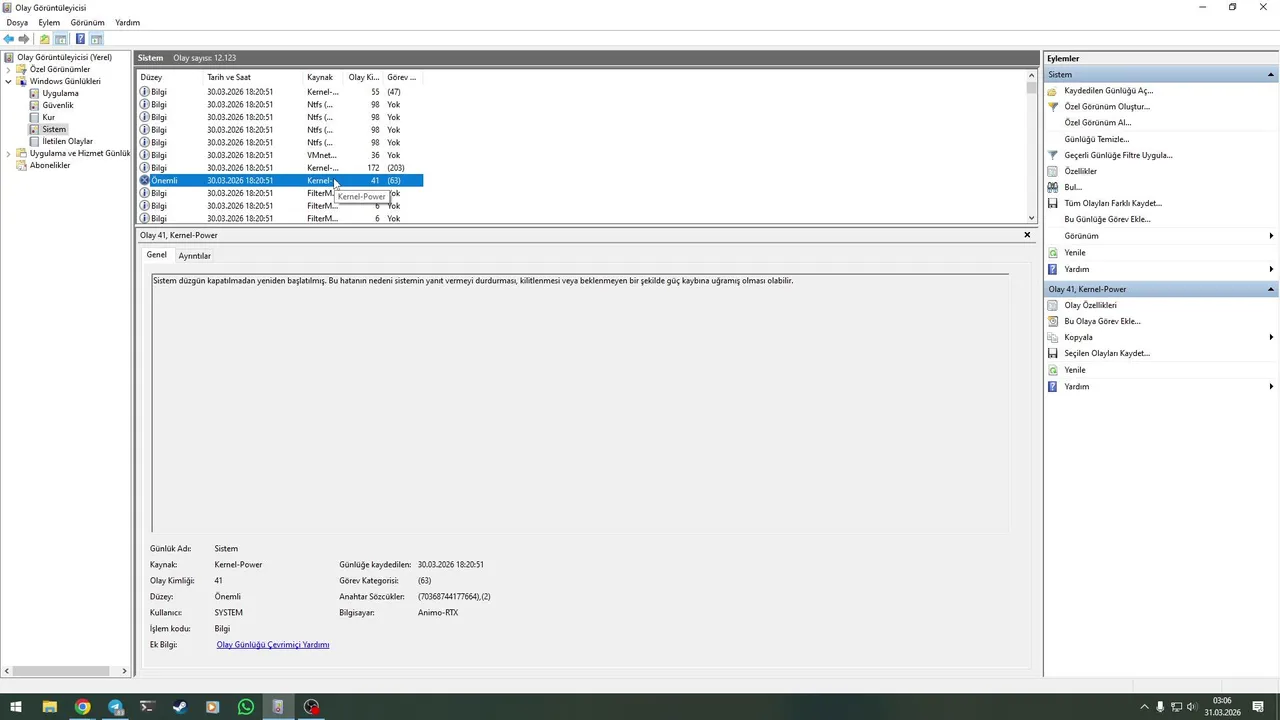The width and height of the screenshot is (1280, 720).
Task: Select the Önemli Kernel-Power event row
Action: (x=280, y=180)
